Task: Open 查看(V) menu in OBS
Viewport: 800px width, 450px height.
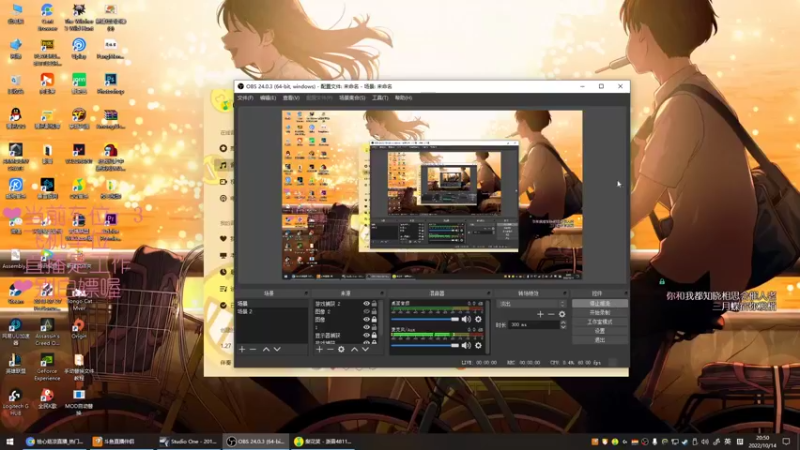Action: click(291, 98)
